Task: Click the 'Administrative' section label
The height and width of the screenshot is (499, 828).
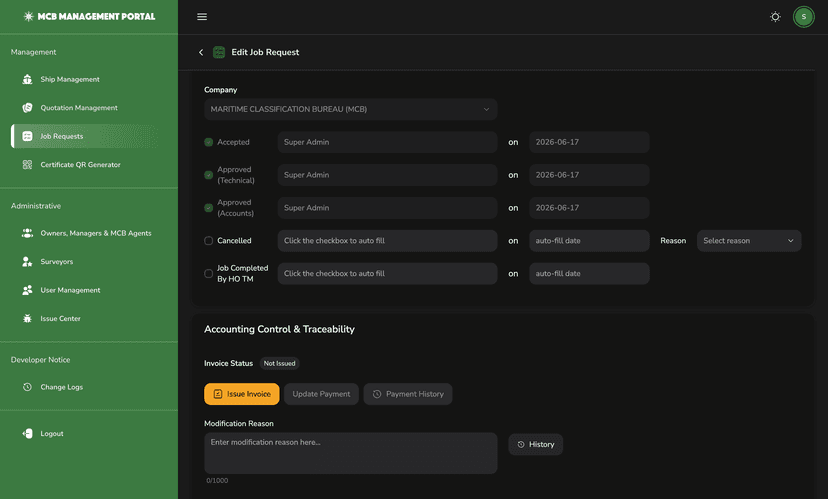Action: (36, 206)
